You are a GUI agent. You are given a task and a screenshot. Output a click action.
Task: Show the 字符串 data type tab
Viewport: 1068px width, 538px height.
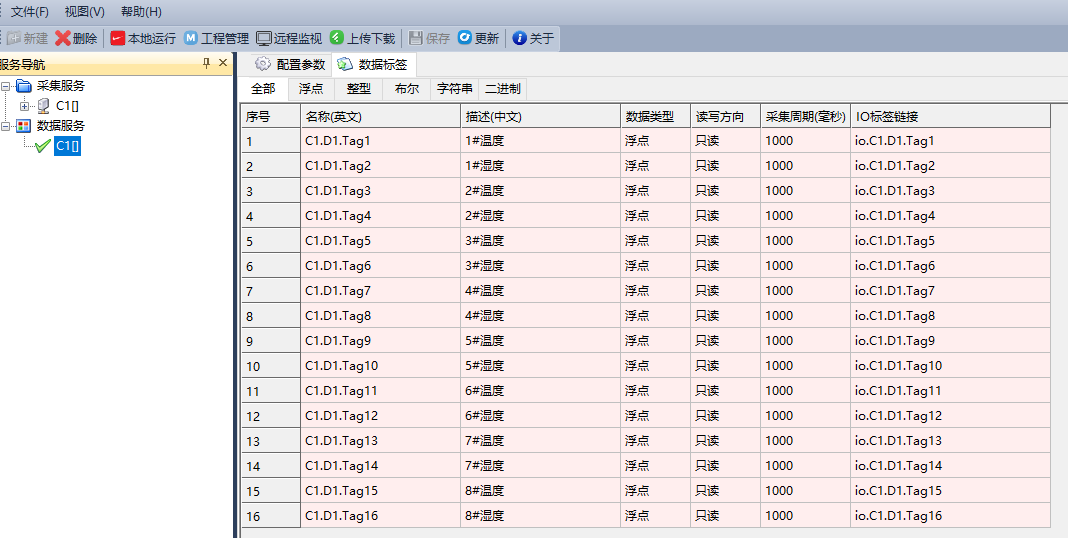tap(455, 89)
